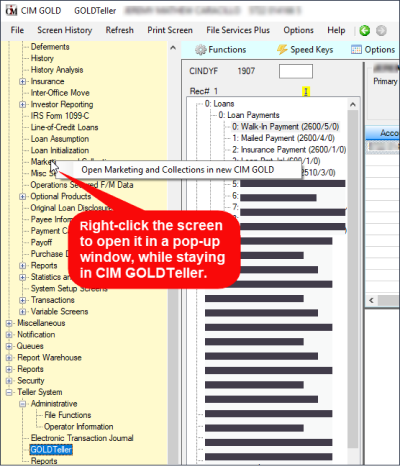The width and height of the screenshot is (400, 466).
Task: Open Loan Assumption screen
Action: click(x=60, y=139)
